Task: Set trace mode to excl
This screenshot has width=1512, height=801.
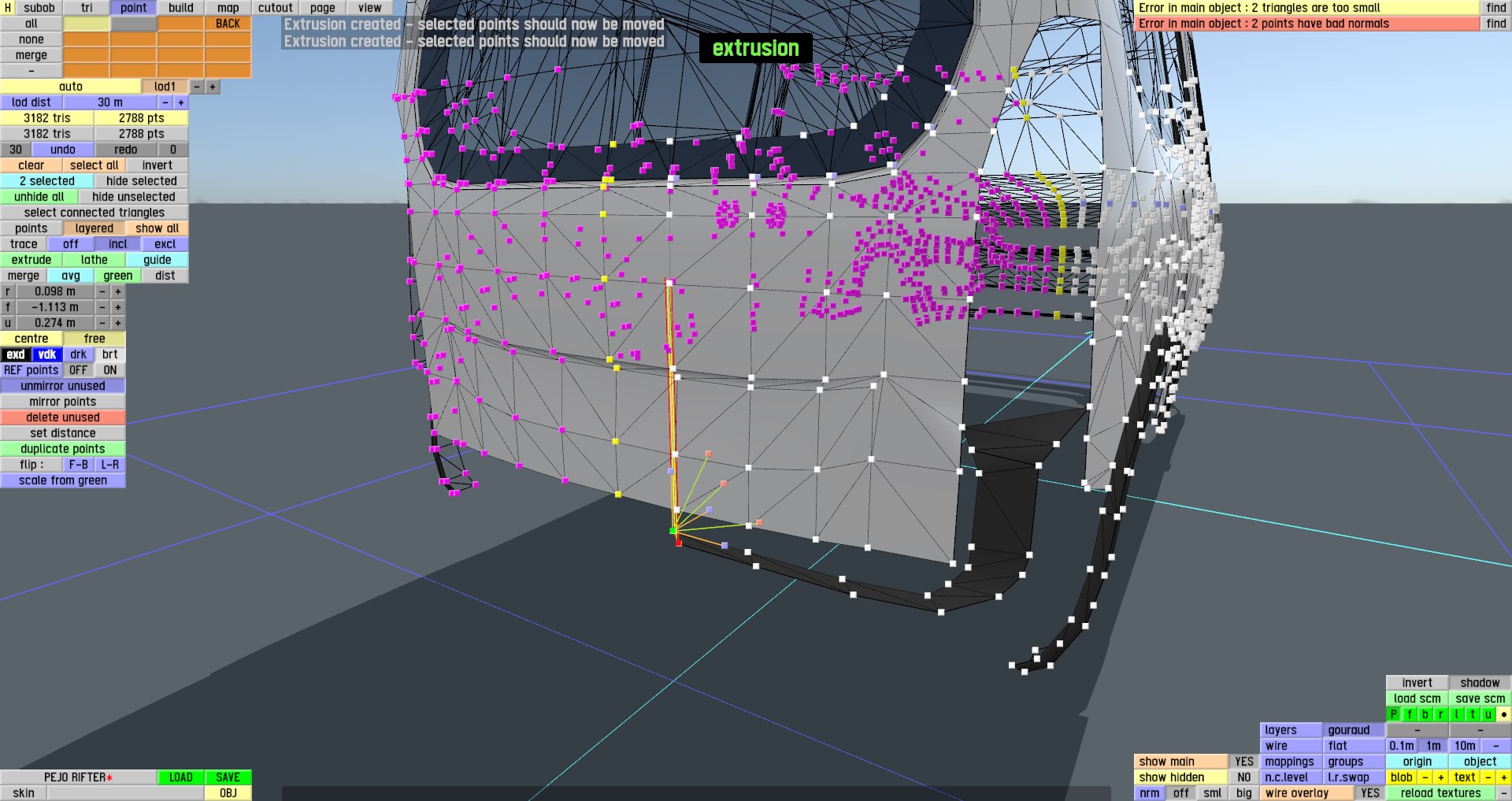Action: pos(165,244)
